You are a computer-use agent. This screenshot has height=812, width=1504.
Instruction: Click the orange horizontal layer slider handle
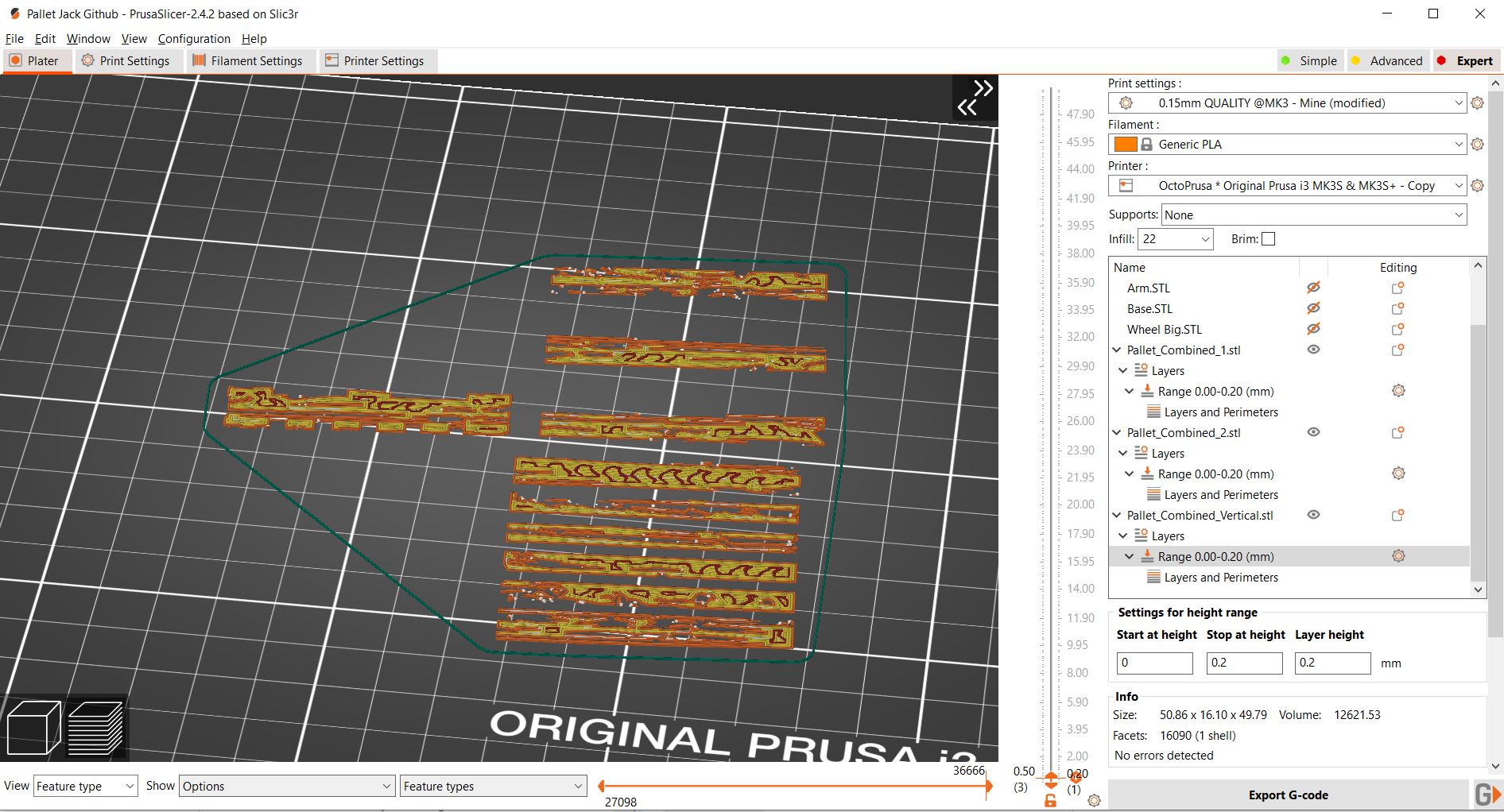click(988, 786)
